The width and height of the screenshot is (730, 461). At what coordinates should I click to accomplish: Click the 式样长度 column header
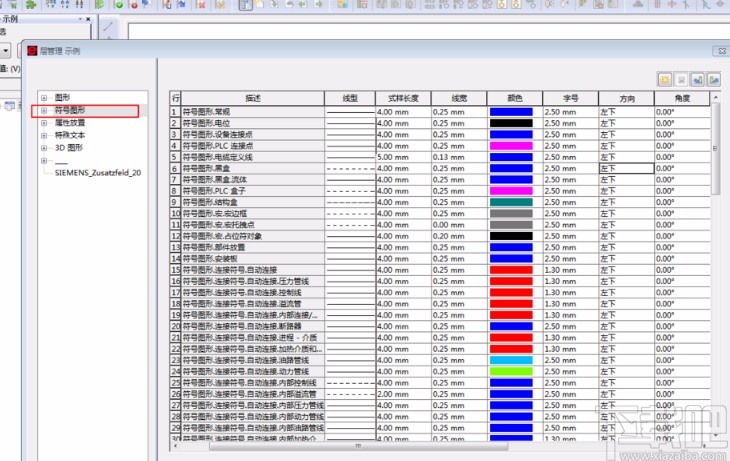(403, 98)
